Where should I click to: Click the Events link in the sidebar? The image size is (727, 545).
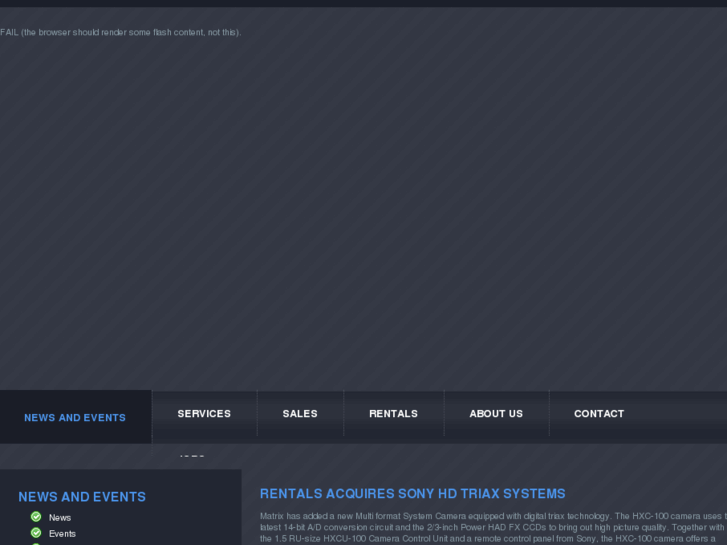tap(62, 534)
